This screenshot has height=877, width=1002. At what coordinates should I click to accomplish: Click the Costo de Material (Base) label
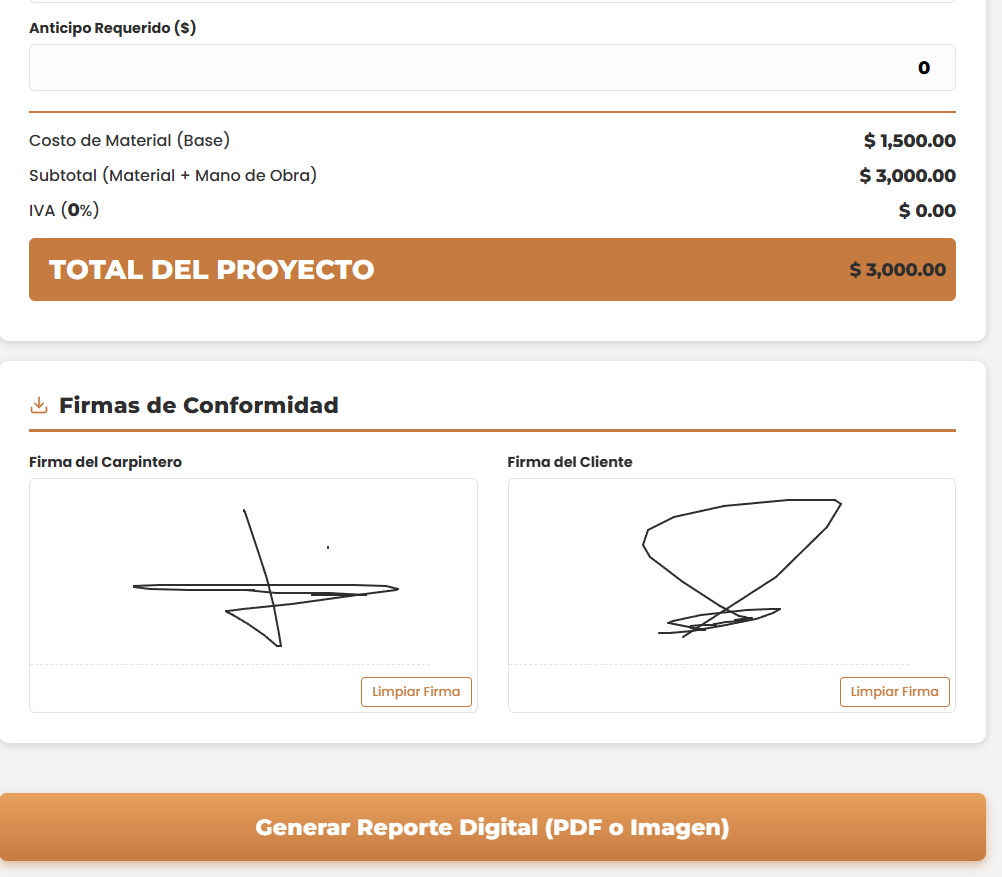click(x=129, y=141)
